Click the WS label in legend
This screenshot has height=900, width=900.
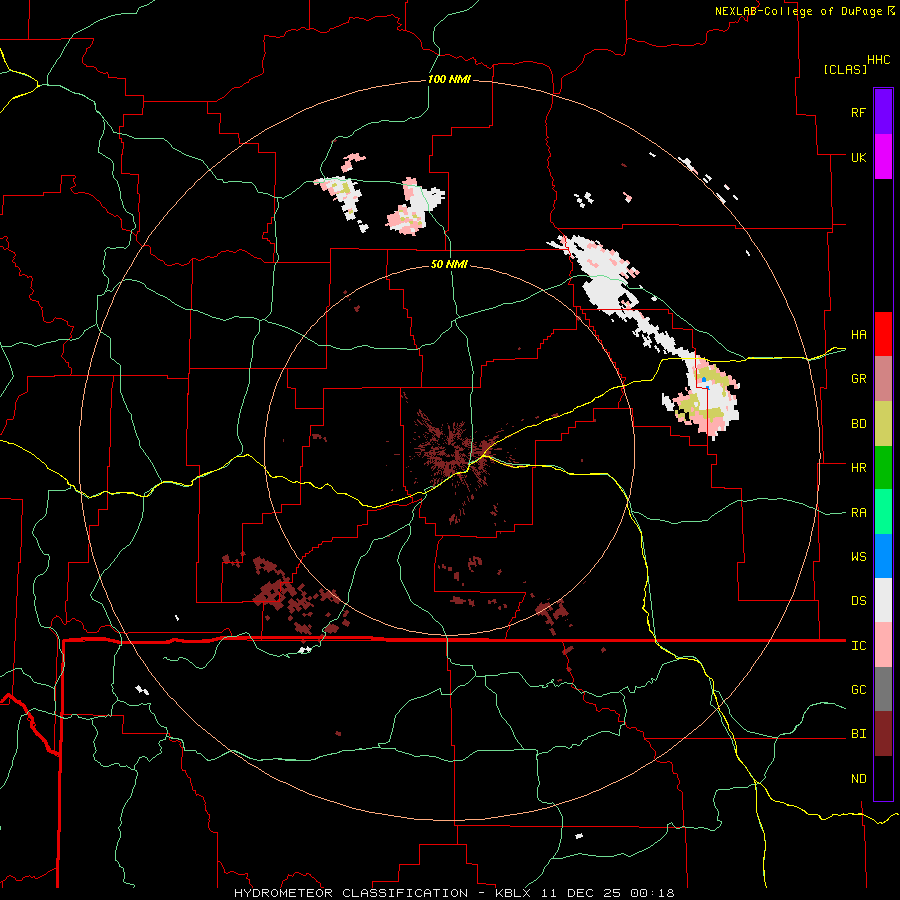pos(858,557)
